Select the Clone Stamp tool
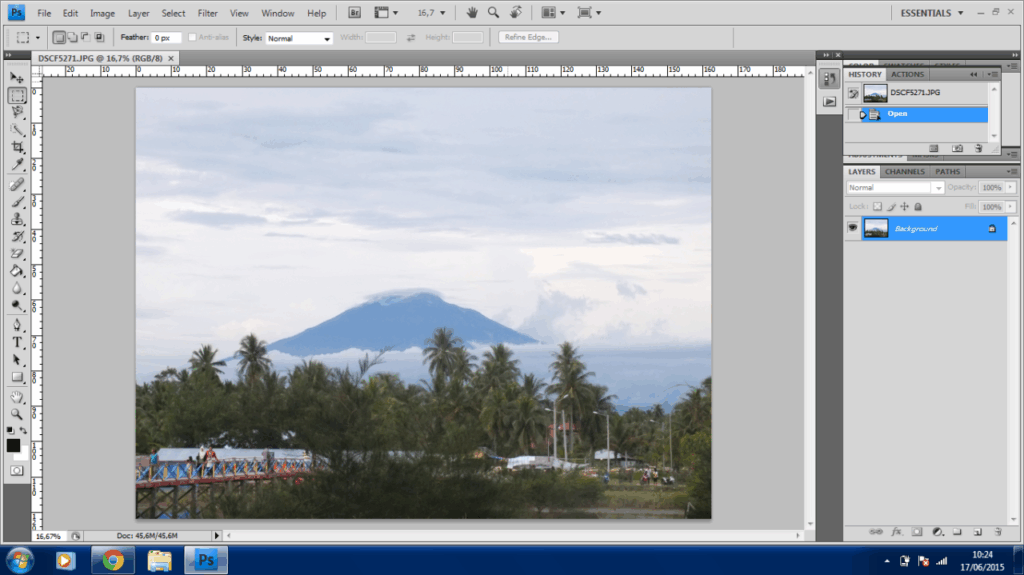The height and width of the screenshot is (575, 1024). [17, 220]
